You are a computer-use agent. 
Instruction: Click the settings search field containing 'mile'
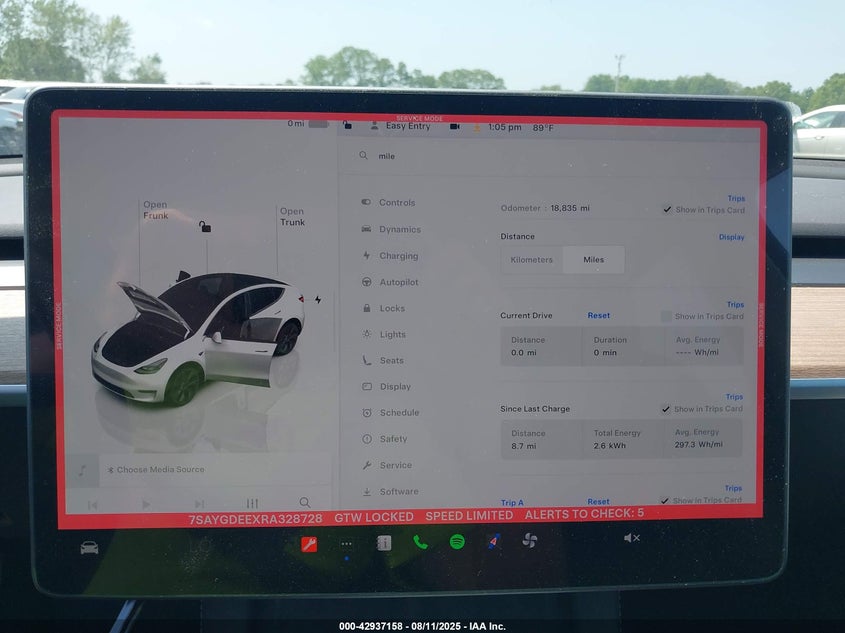pos(550,156)
